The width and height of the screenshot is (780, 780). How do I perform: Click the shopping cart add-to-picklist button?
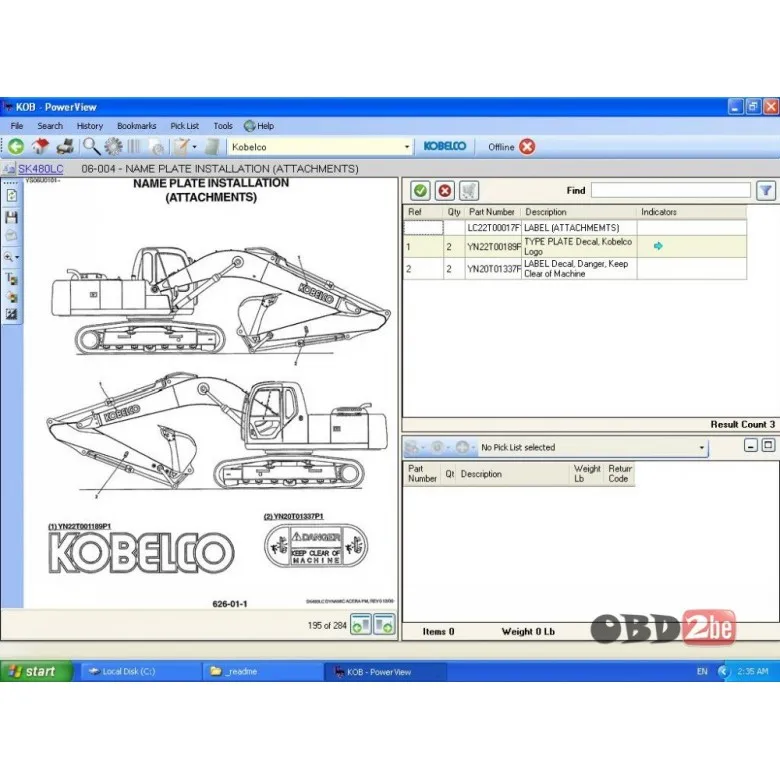point(469,191)
